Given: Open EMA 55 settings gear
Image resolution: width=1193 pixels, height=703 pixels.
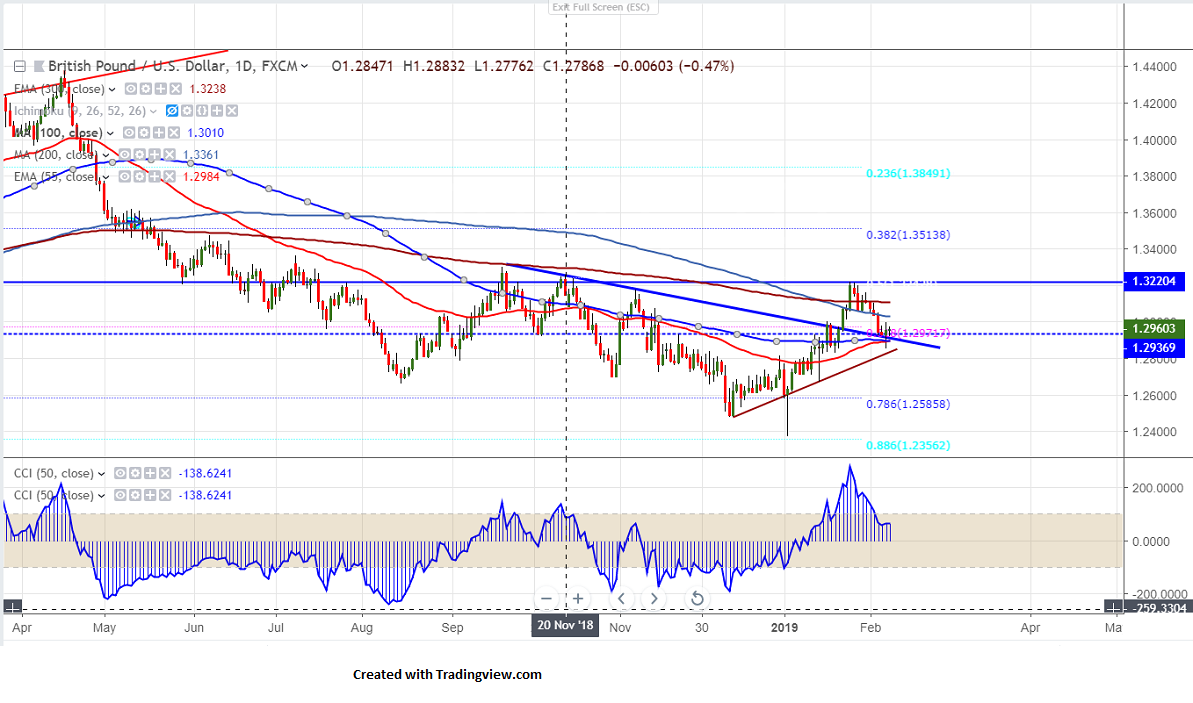Looking at the screenshot, I should 139,177.
